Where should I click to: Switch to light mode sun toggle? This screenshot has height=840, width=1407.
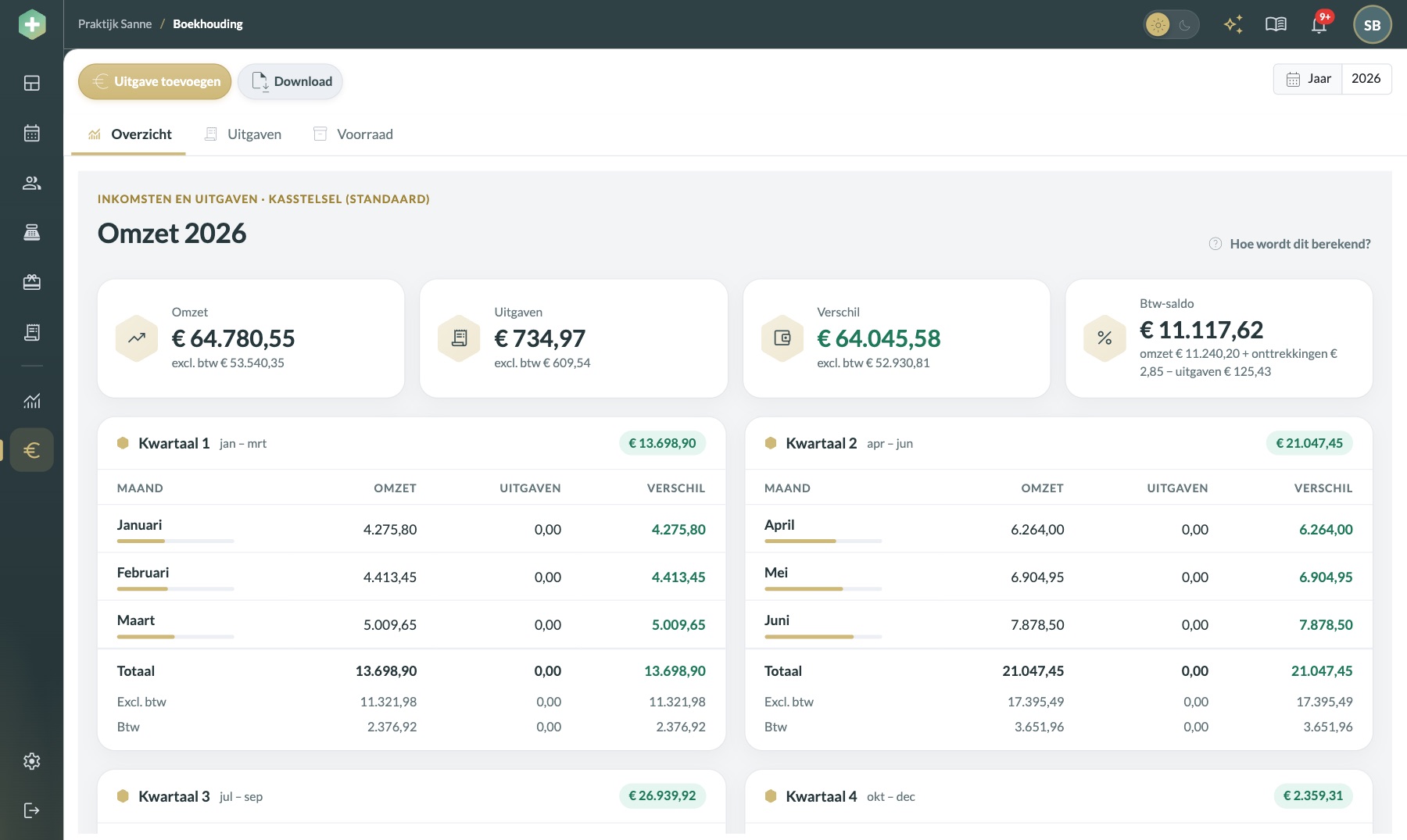pos(1158,24)
